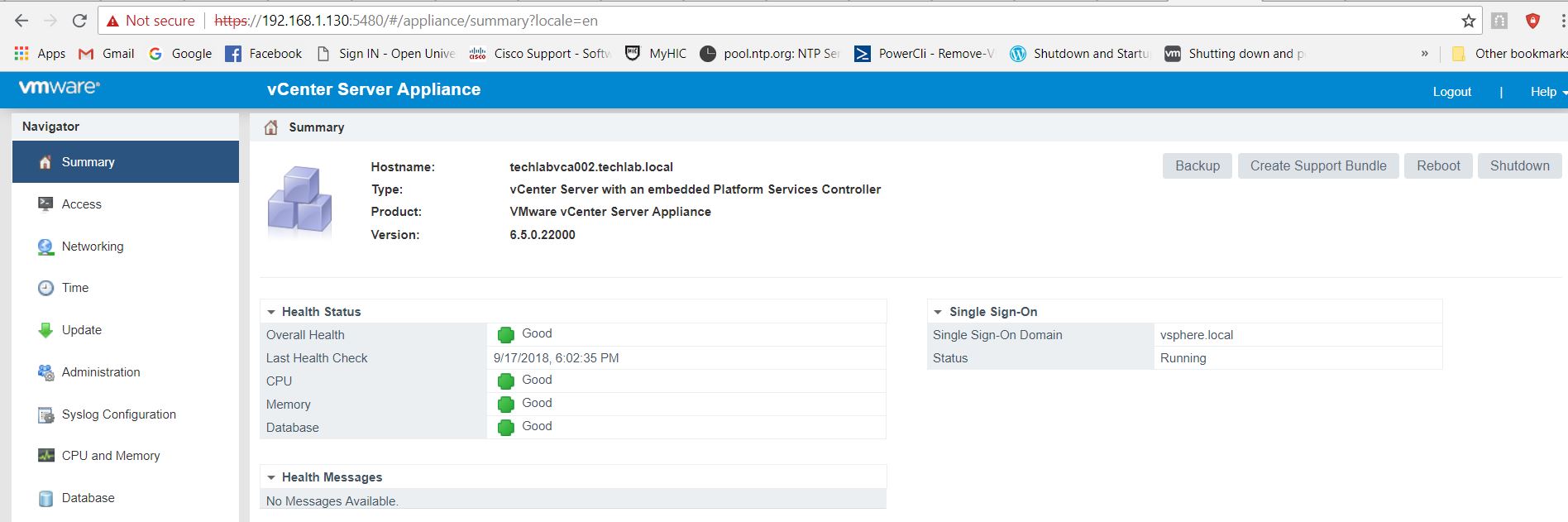This screenshot has height=522, width=1568.
Task: Click the Time clock icon
Action: click(x=45, y=288)
